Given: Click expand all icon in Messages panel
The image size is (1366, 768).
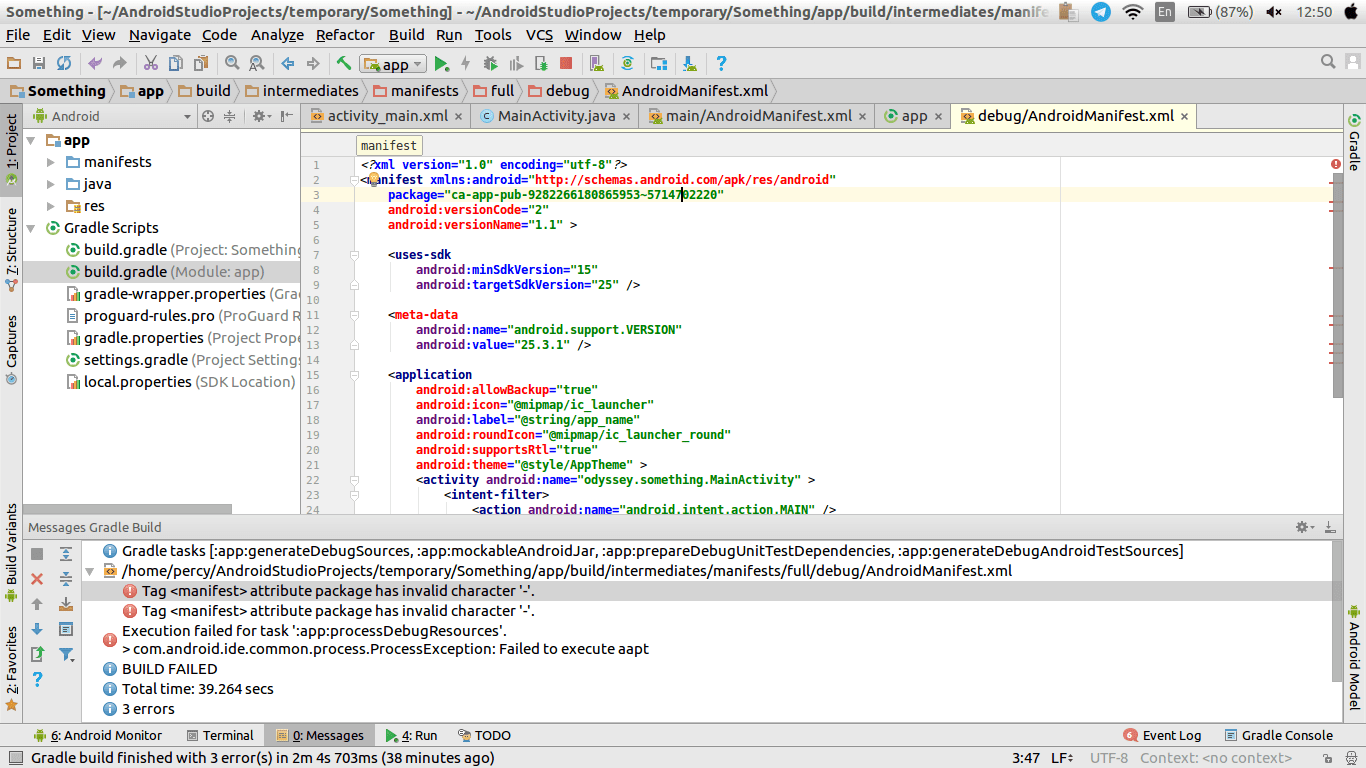Looking at the screenshot, I should [66, 553].
